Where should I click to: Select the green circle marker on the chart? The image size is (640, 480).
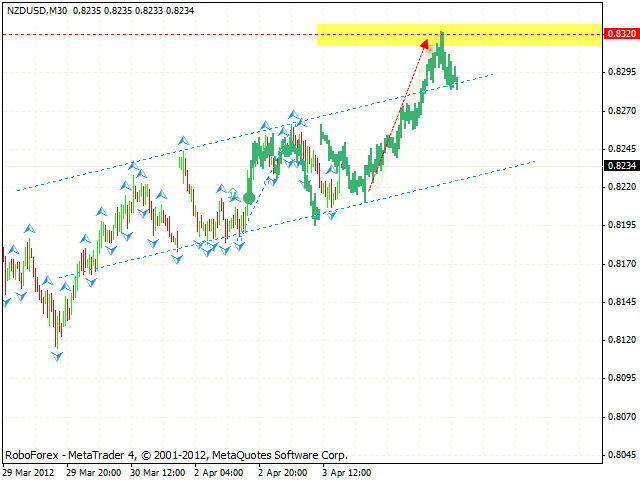(x=248, y=198)
